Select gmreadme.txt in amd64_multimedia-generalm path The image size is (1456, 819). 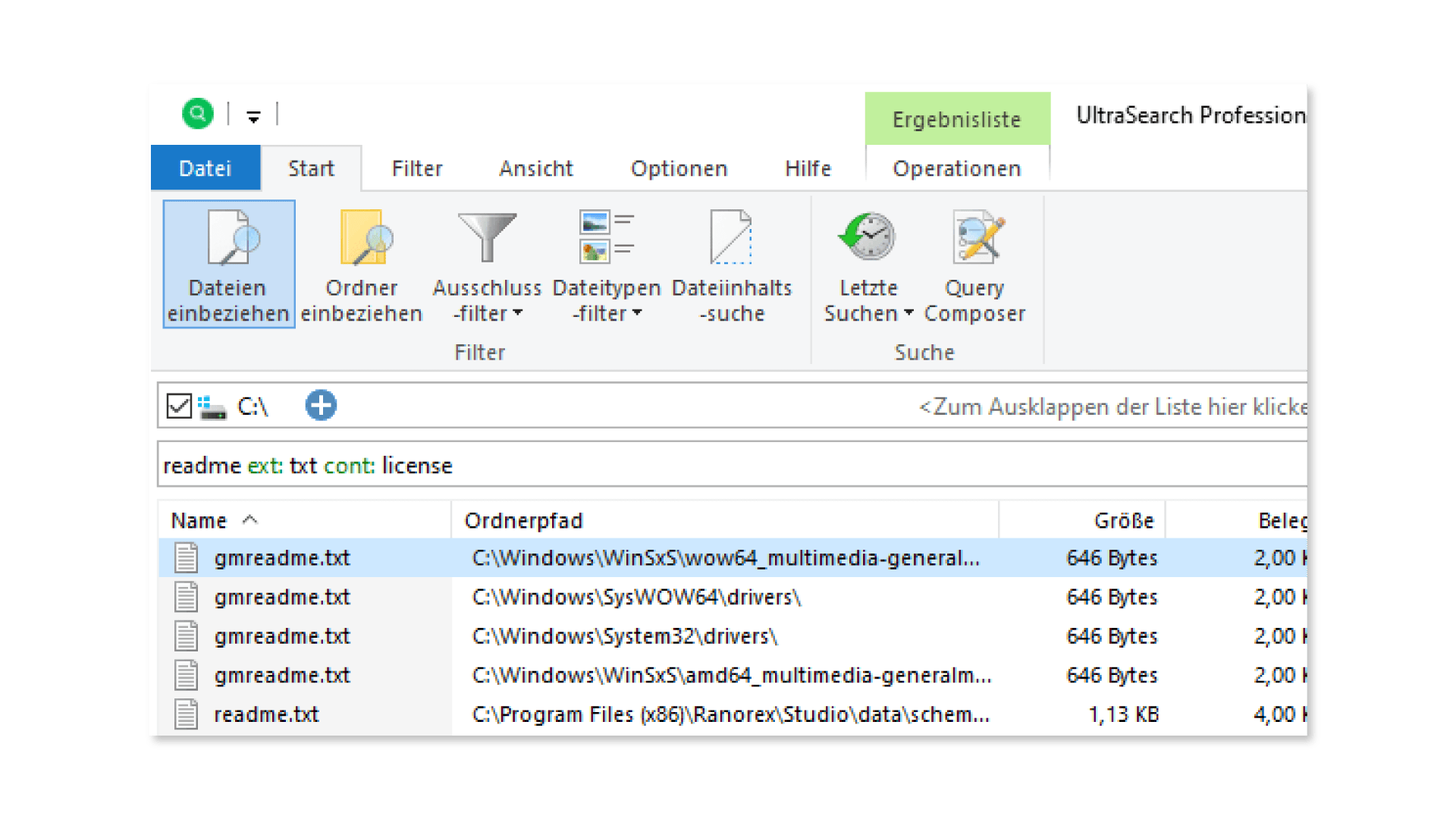pyautogui.click(x=733, y=676)
